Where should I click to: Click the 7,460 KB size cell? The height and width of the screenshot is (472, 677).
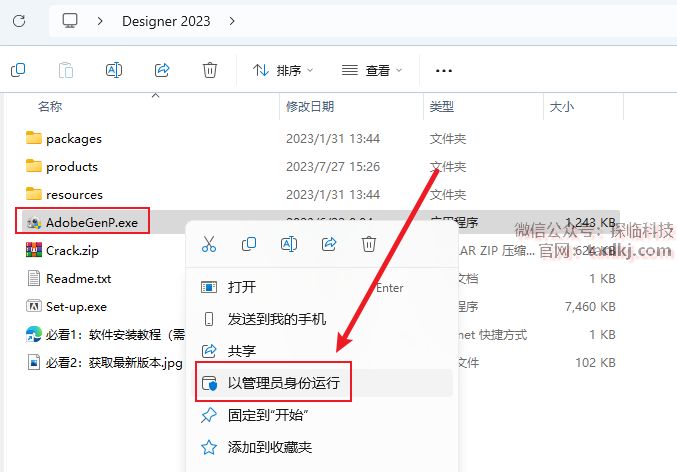(x=590, y=307)
